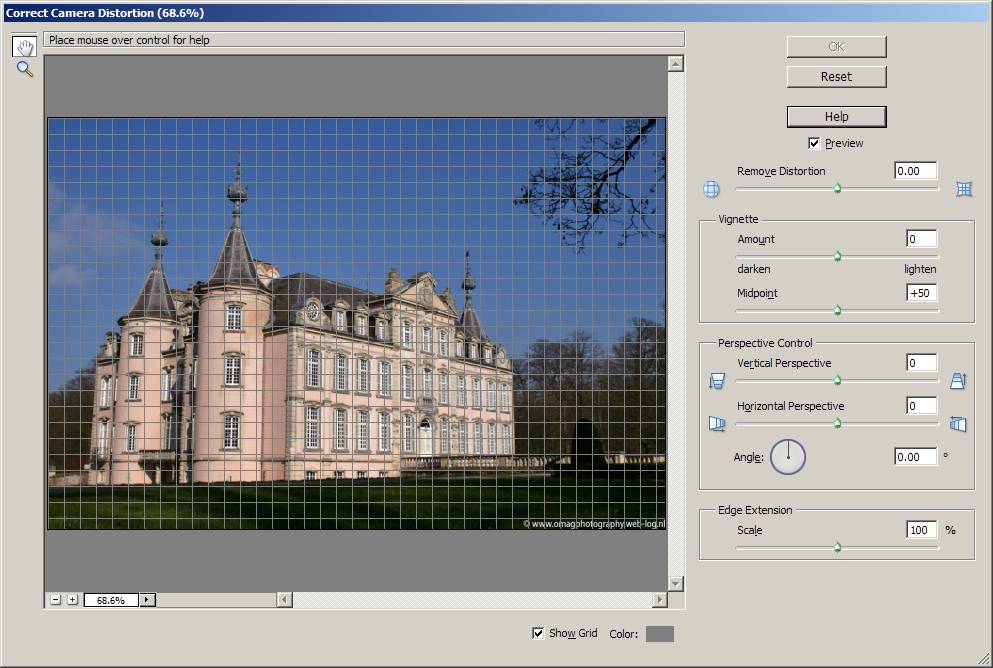Click the left horizontal perspective icon
993x668 pixels.
click(x=716, y=424)
